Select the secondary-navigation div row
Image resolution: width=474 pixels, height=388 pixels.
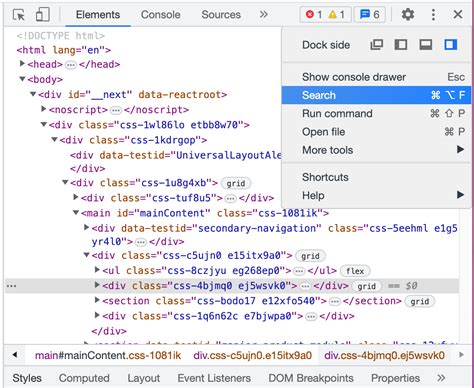(274, 235)
